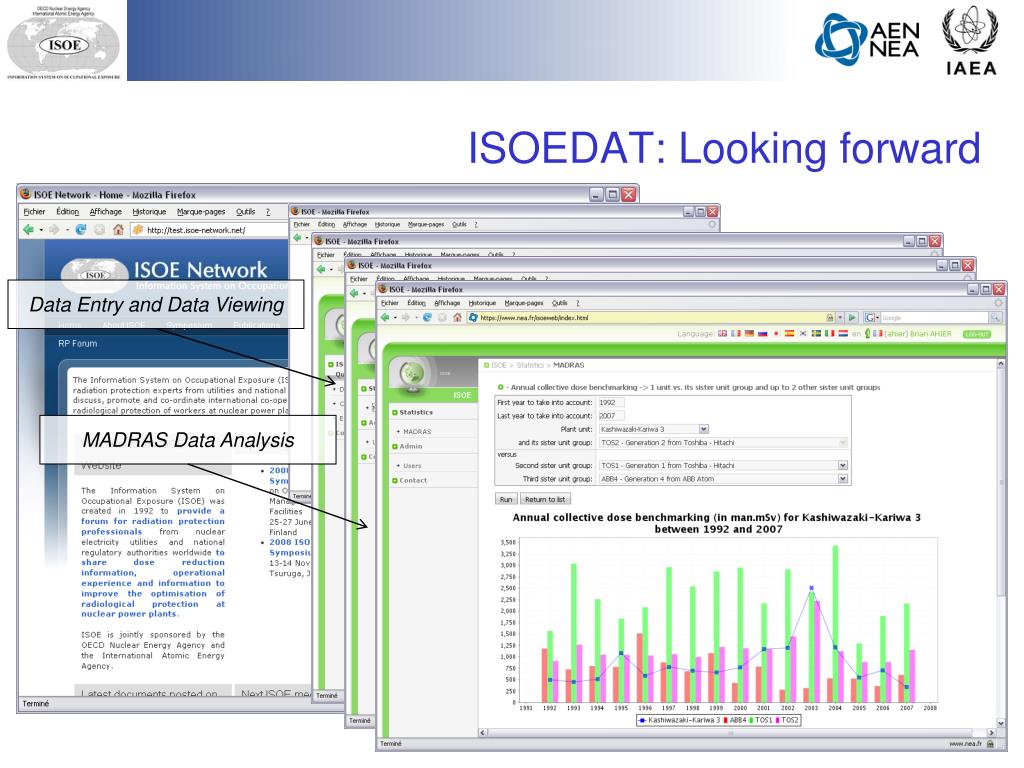Click the stop-loading icon in the MADRAS Firefox window
This screenshot has width=1024, height=768.
pyautogui.click(x=442, y=317)
